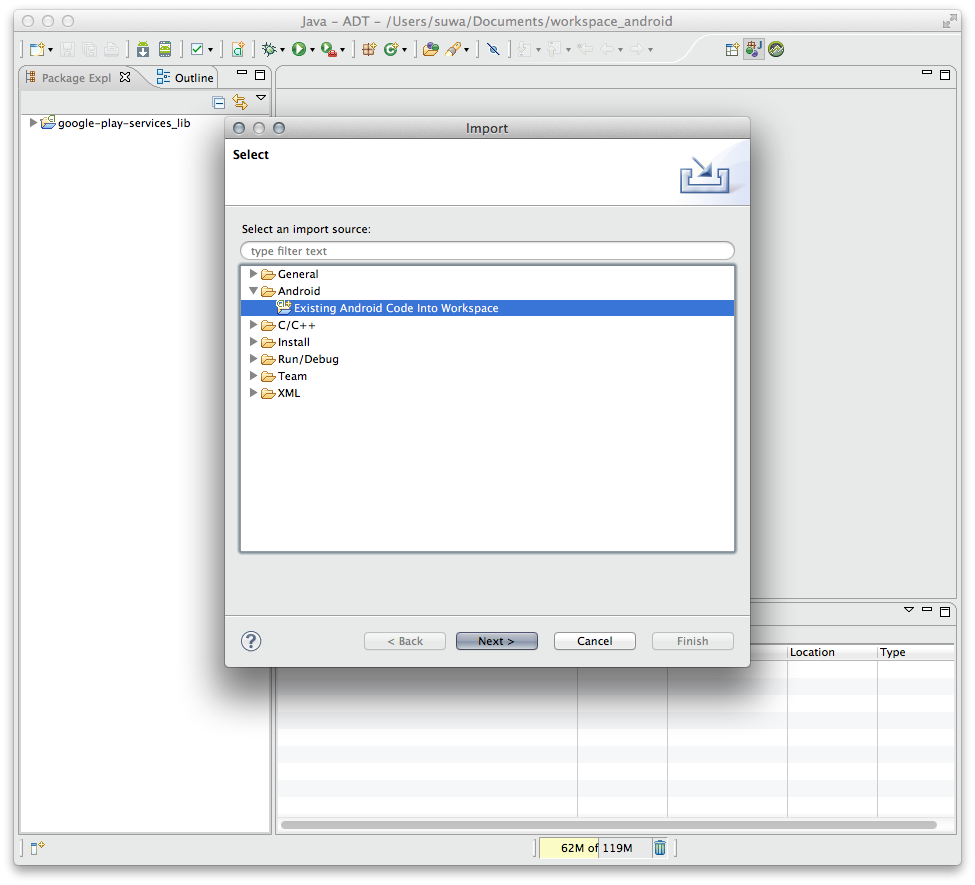The image size is (975, 885).
Task: Open the Run button dropdown arrow
Action: [312, 50]
